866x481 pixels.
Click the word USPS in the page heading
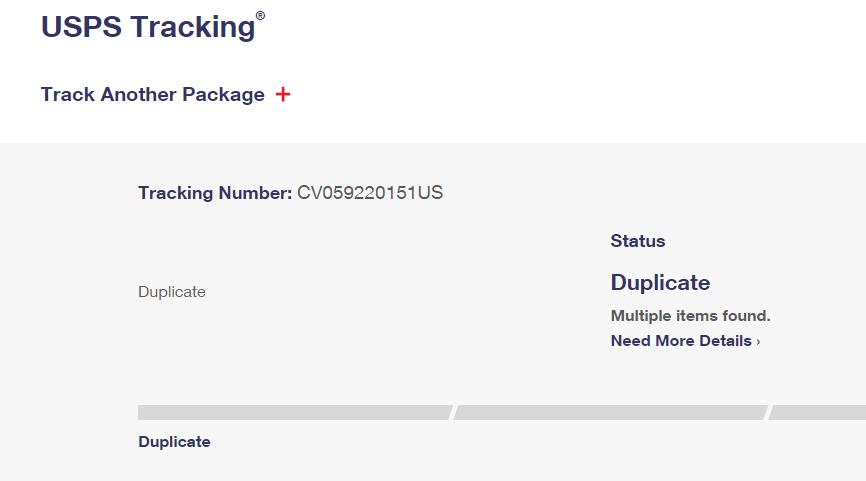point(81,27)
